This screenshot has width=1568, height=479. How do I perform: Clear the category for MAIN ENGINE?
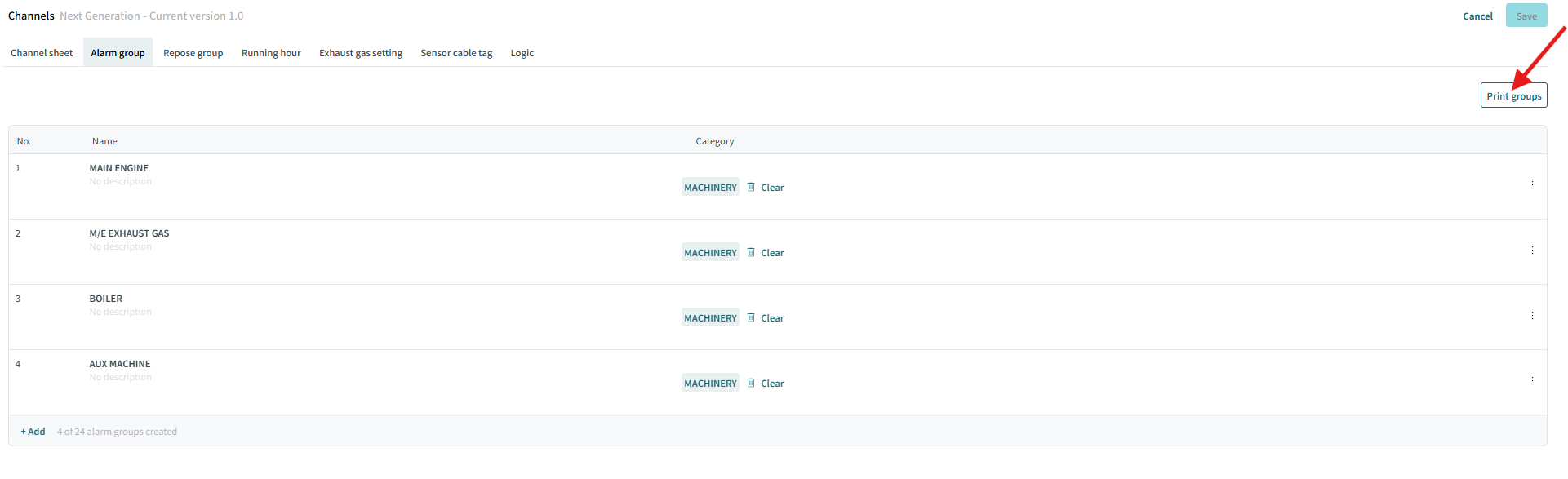pos(772,188)
